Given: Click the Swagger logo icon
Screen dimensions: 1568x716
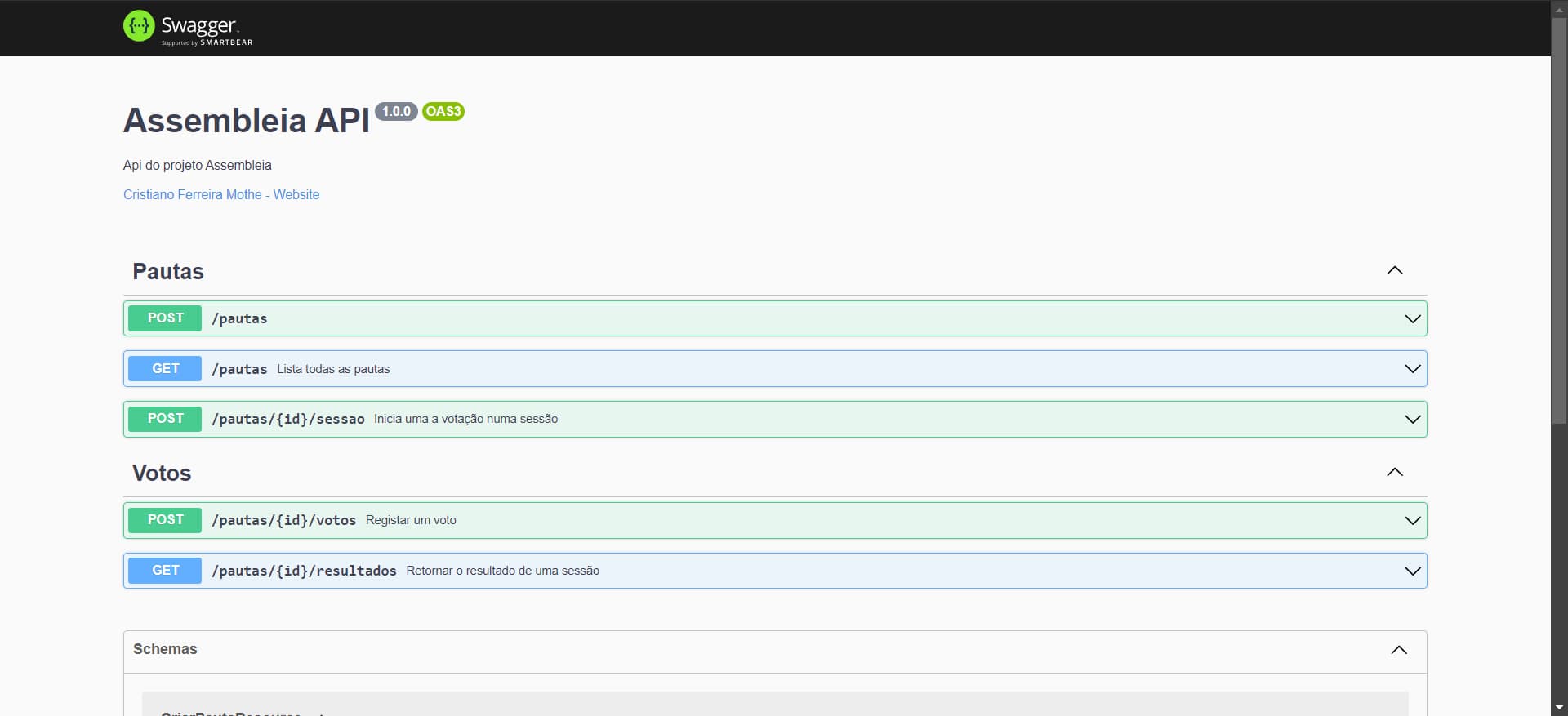Looking at the screenshot, I should (139, 26).
